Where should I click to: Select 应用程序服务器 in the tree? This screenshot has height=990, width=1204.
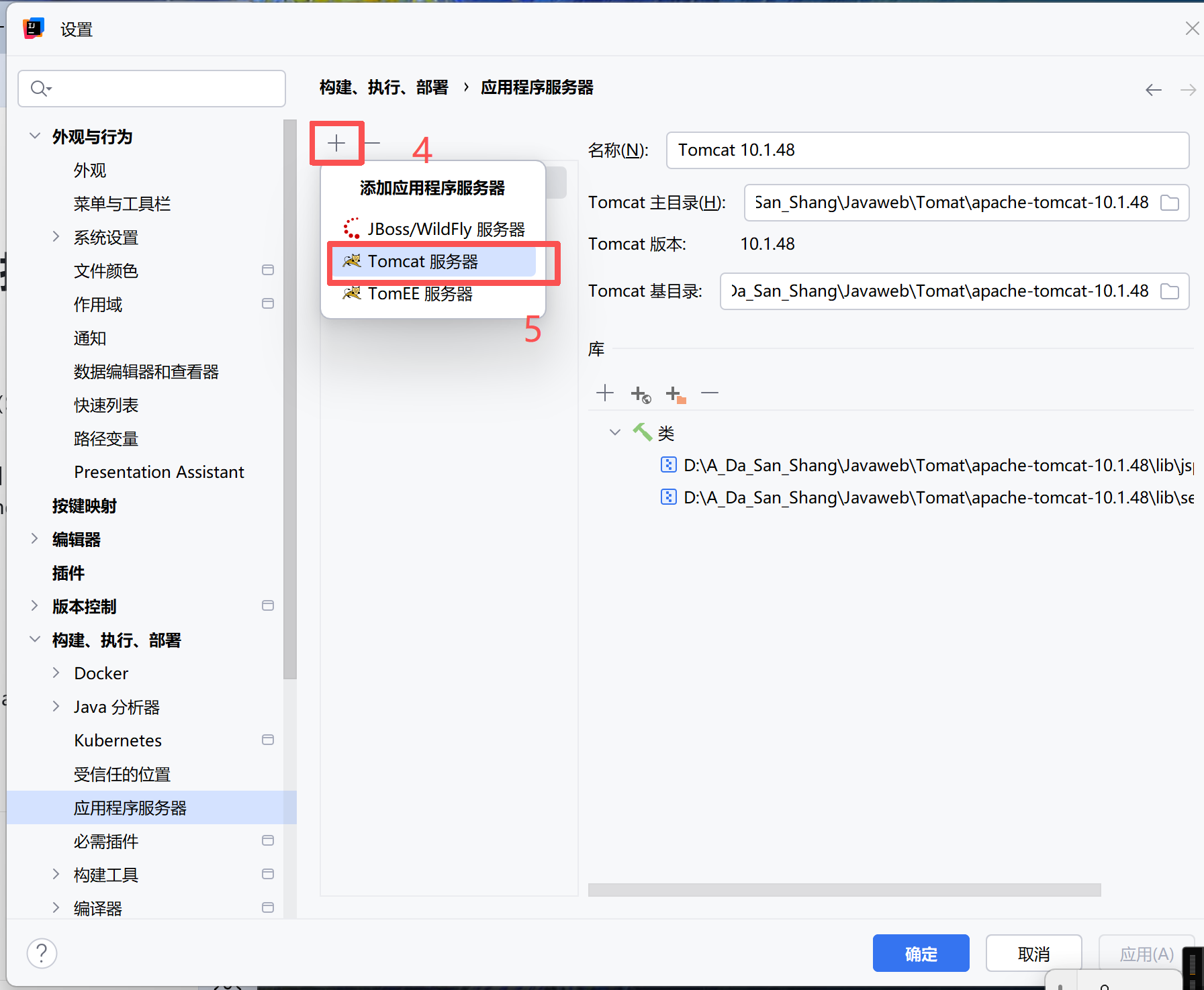point(152,808)
